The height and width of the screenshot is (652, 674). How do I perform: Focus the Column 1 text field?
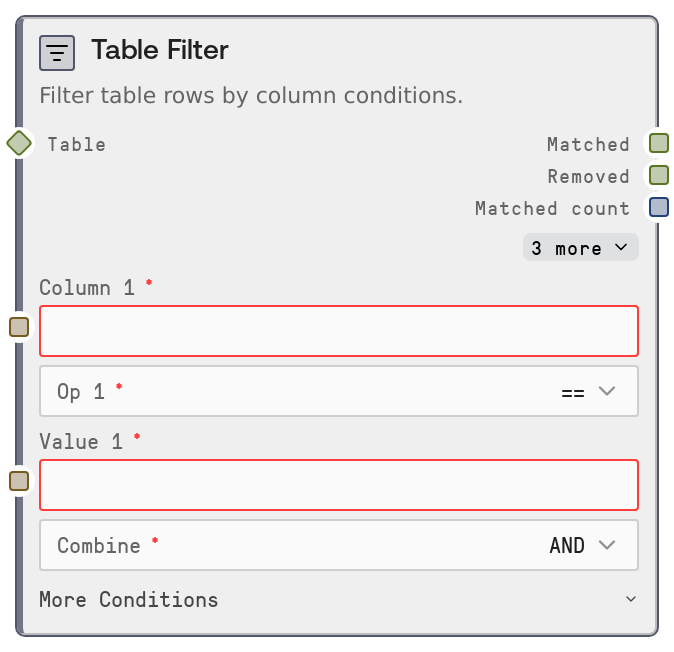(338, 331)
